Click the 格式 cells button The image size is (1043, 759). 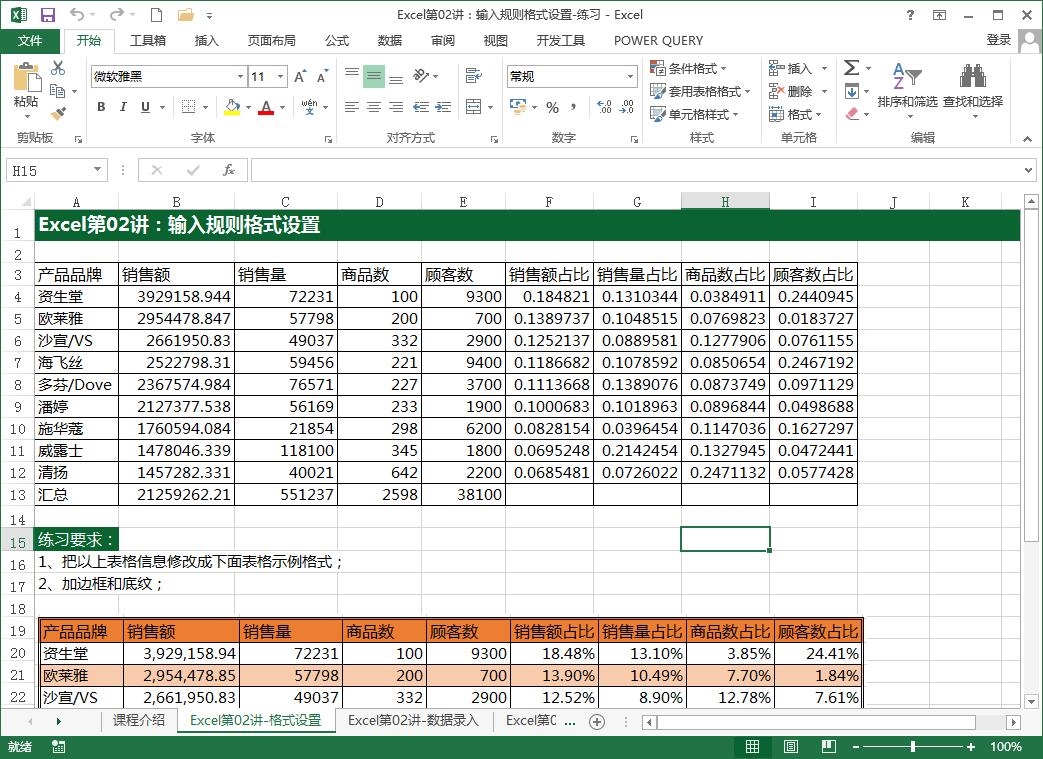point(795,114)
